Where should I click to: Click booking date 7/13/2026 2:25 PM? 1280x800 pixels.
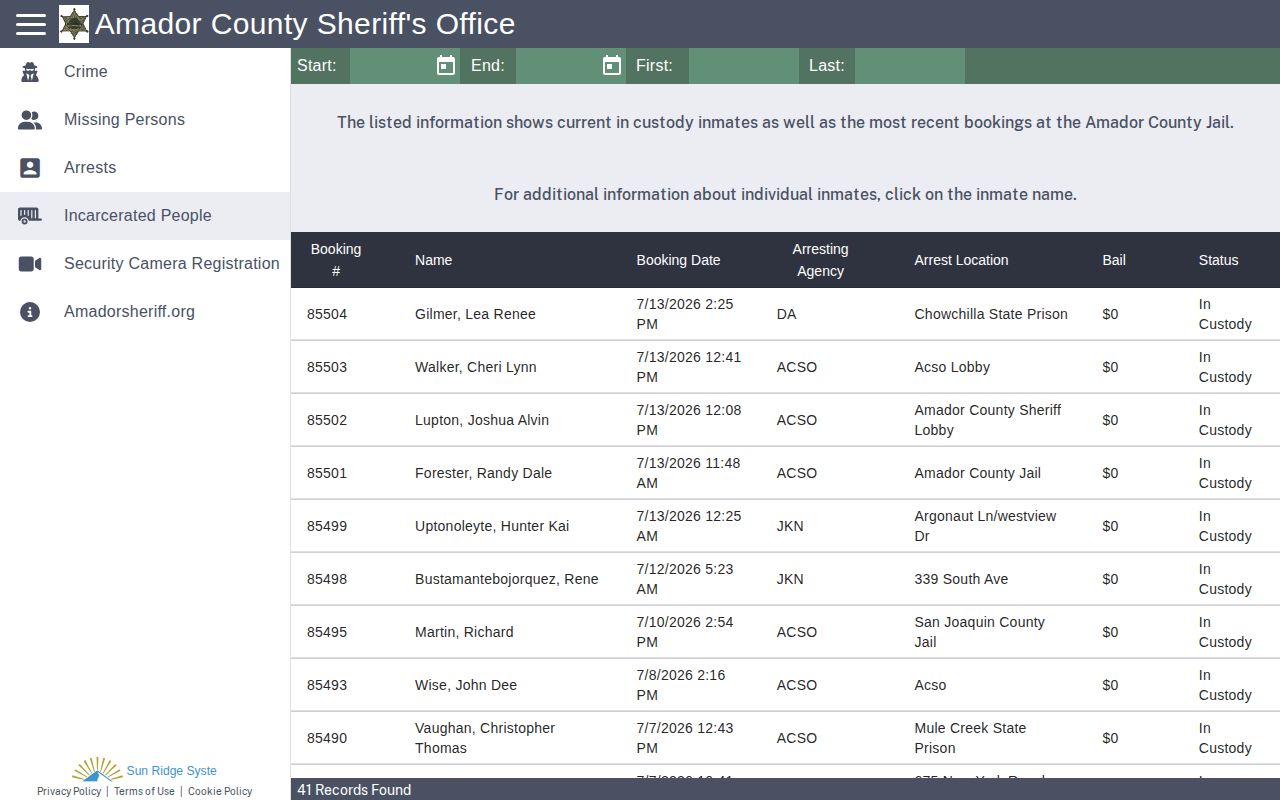click(685, 314)
